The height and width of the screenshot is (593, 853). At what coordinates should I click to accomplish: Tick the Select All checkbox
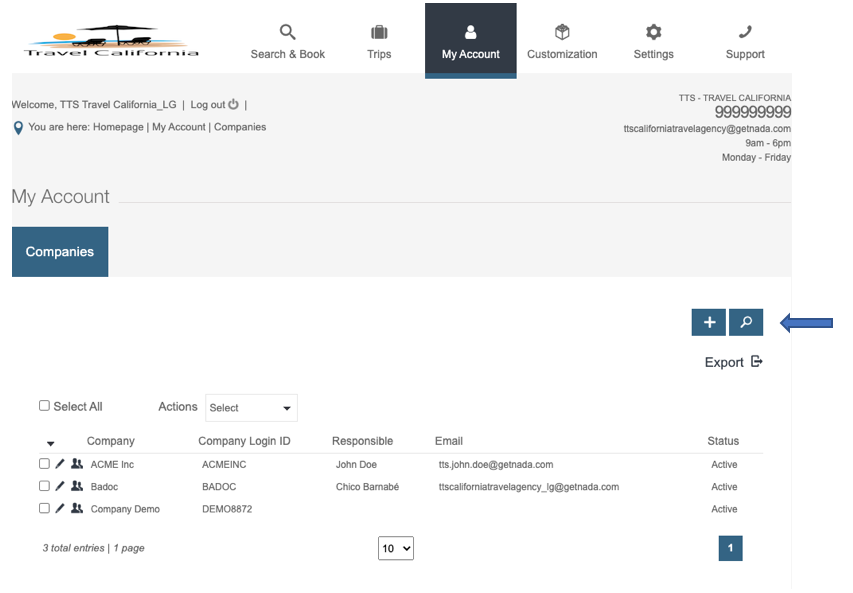coord(44,406)
